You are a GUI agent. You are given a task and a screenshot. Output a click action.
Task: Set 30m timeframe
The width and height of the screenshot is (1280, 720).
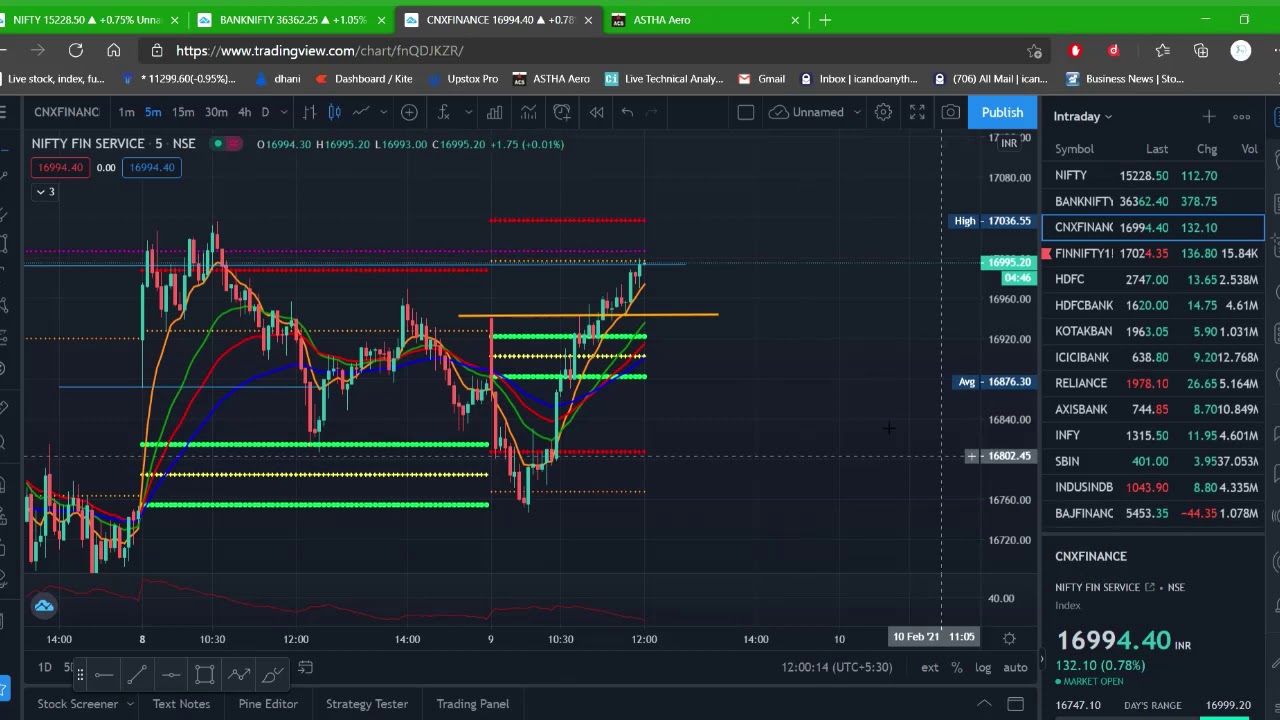click(216, 112)
